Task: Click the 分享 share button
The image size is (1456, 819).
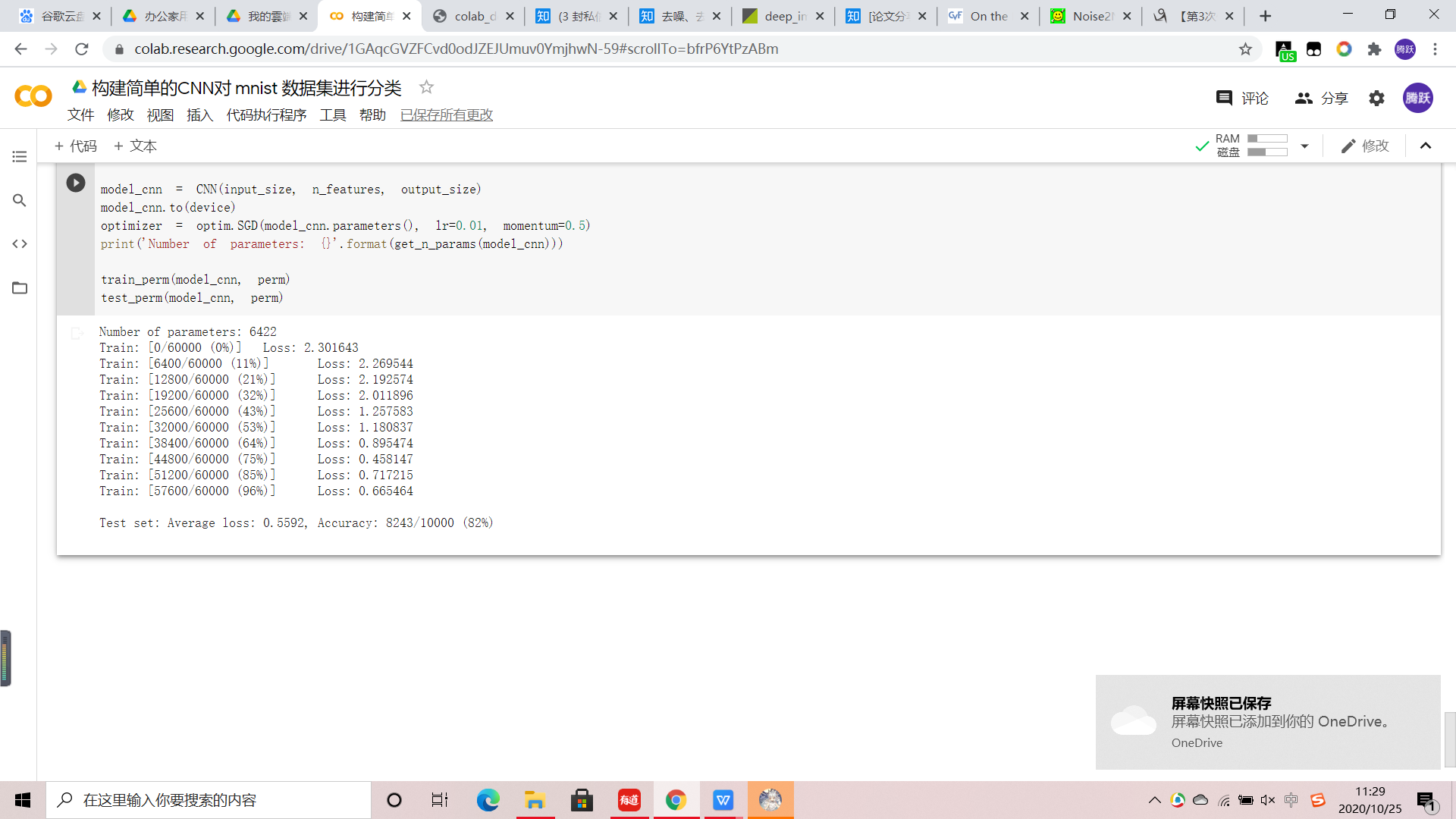Action: (x=1322, y=98)
